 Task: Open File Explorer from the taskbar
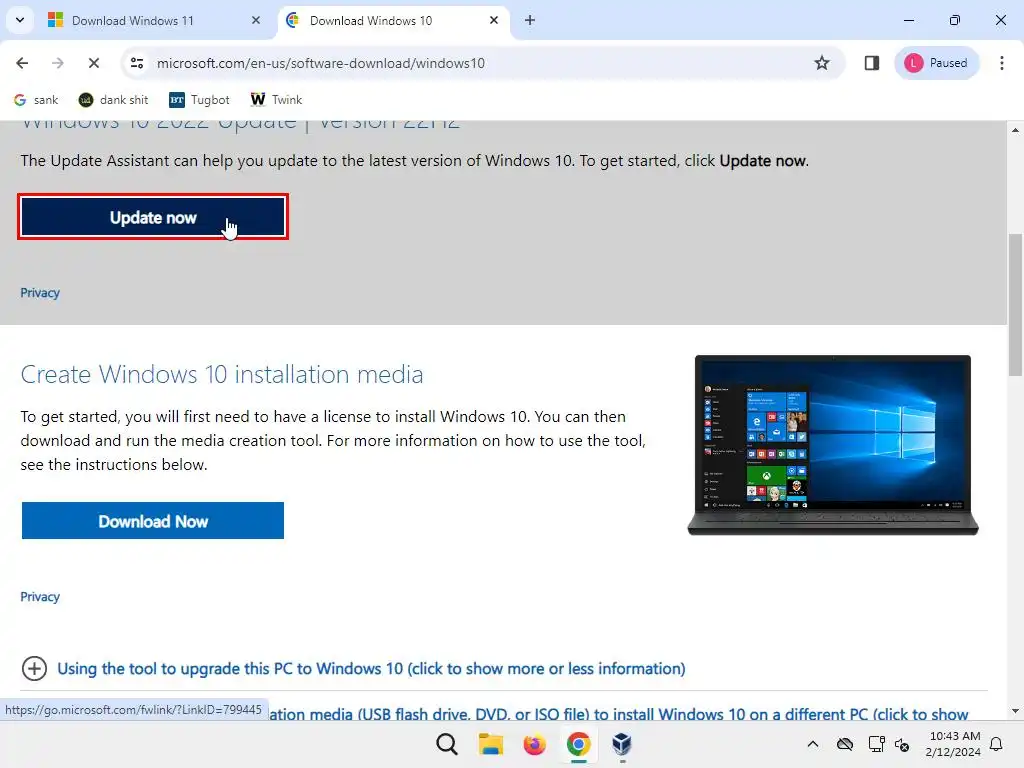[490, 744]
